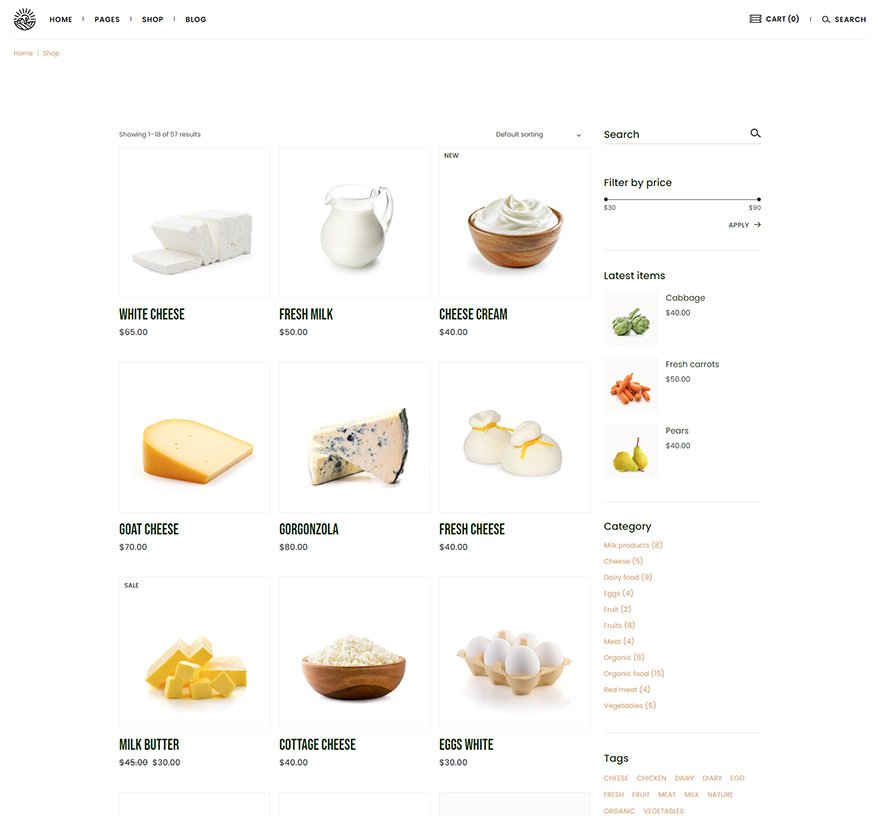Open the Pears thumbnail image
The height and width of the screenshot is (816, 880).
(631, 451)
